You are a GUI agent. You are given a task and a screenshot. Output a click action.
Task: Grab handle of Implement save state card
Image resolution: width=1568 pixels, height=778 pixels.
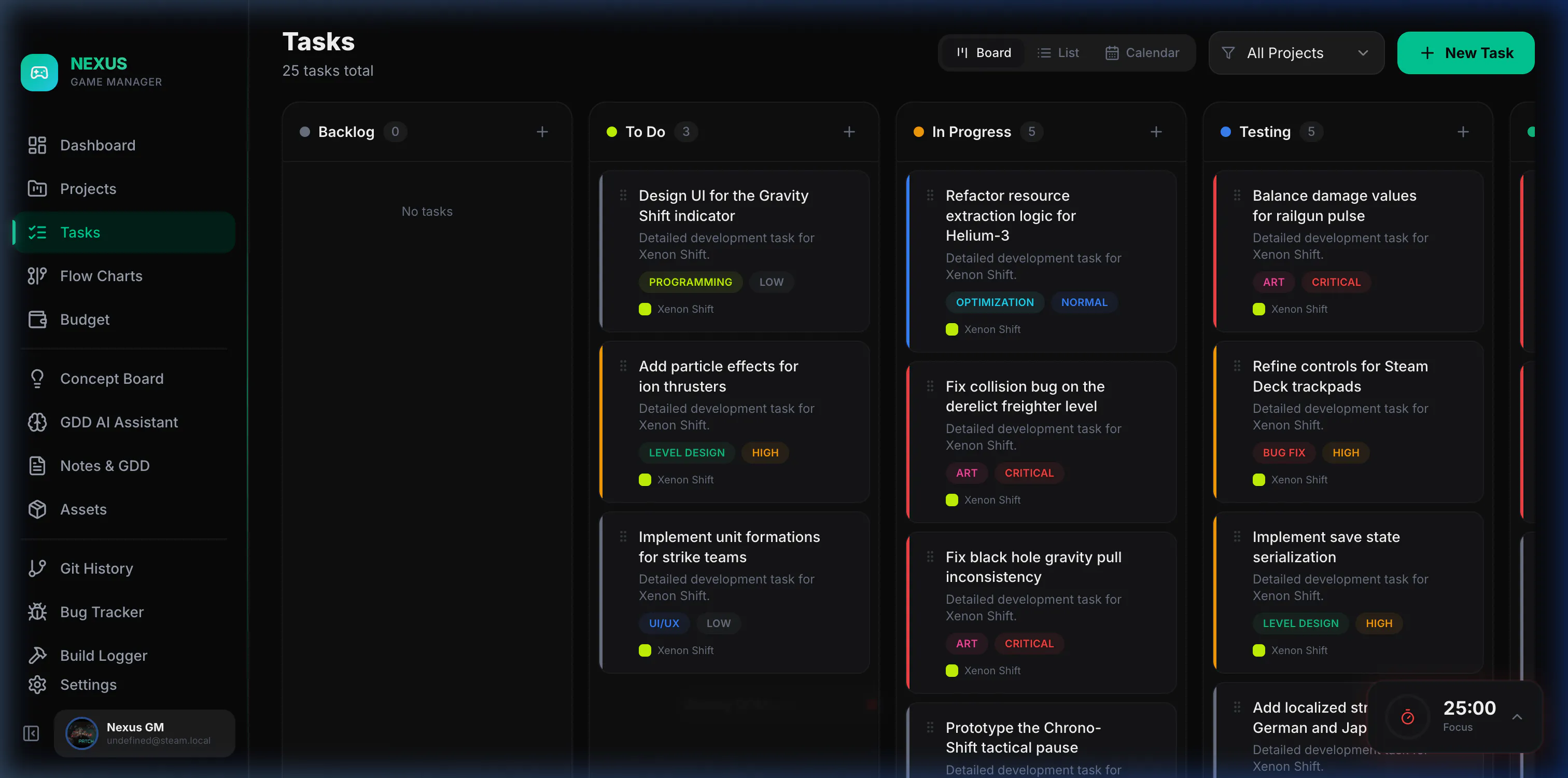pyautogui.click(x=1237, y=536)
